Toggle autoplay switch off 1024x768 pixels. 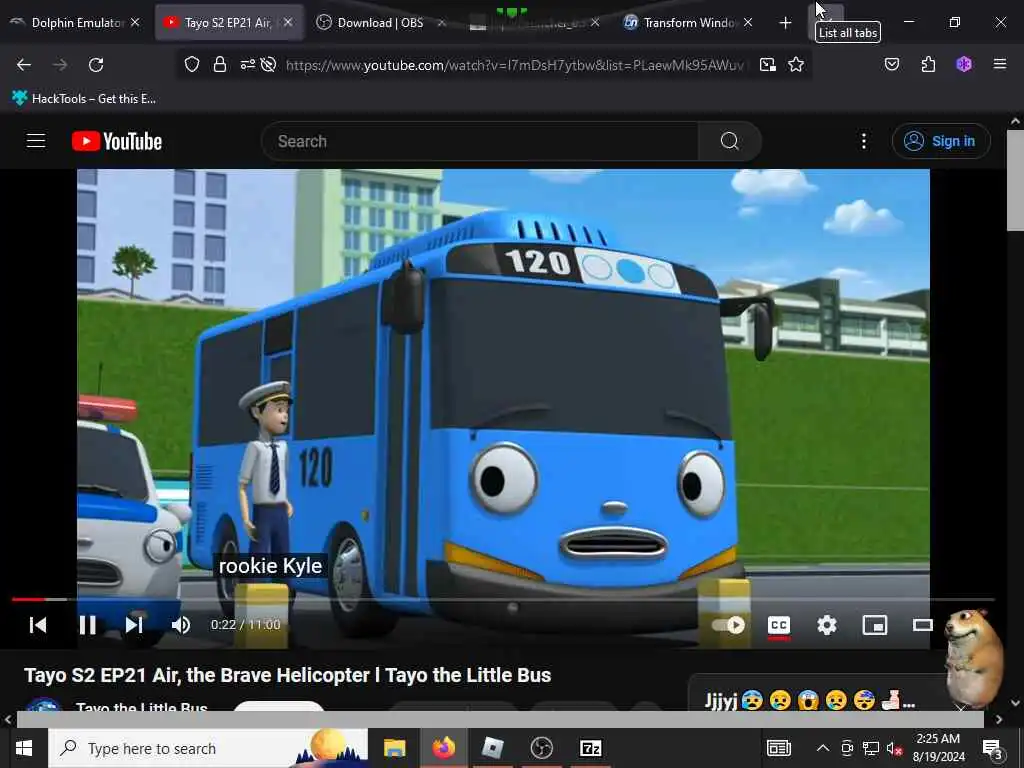tap(728, 625)
